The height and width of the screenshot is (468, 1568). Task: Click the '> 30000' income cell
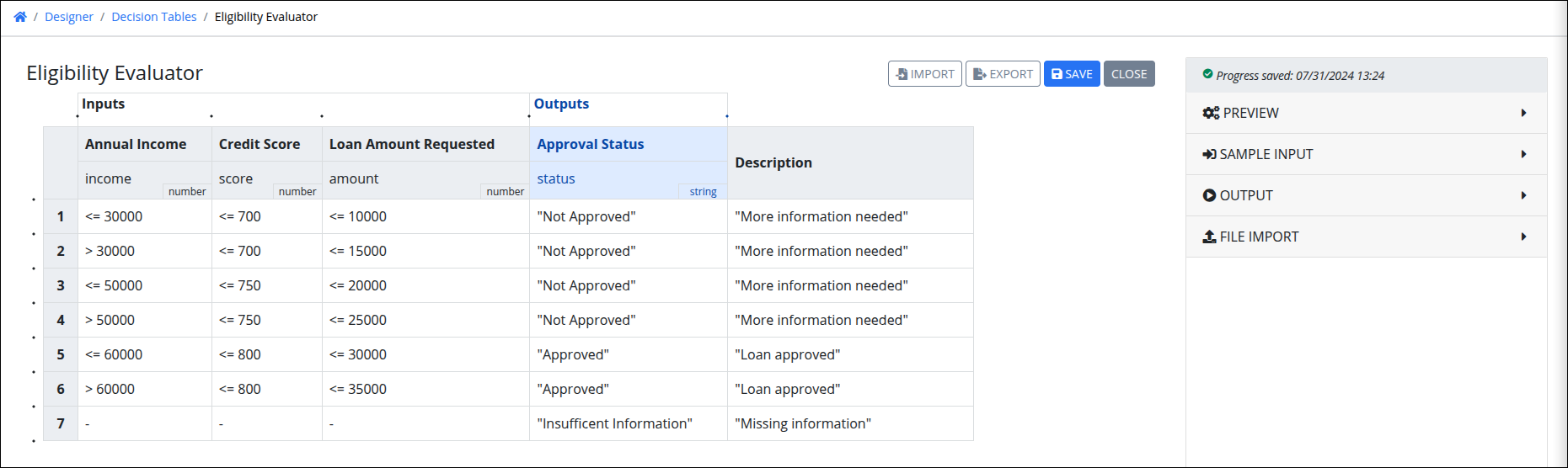144,251
